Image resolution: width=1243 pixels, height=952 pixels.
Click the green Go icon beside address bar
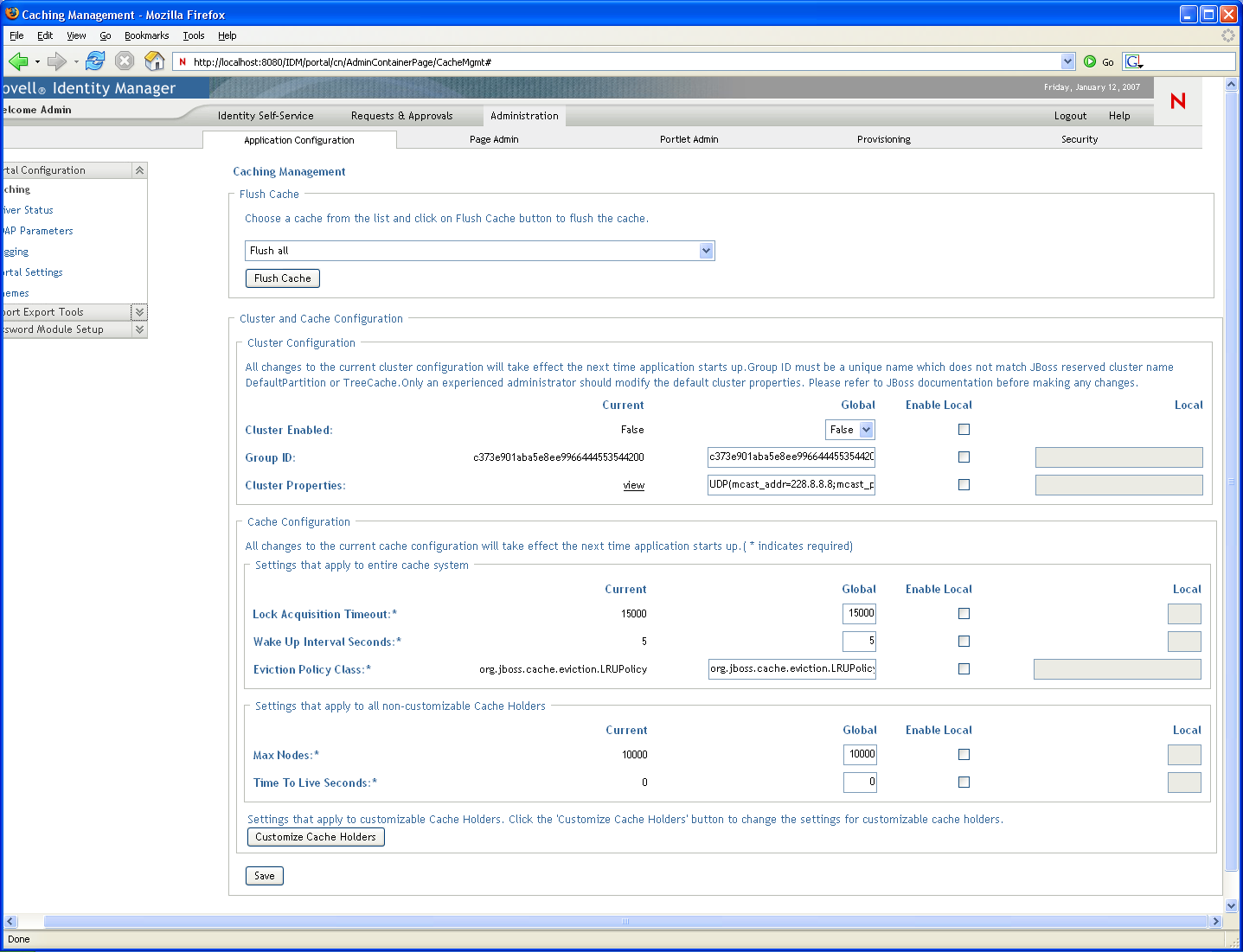(x=1090, y=61)
